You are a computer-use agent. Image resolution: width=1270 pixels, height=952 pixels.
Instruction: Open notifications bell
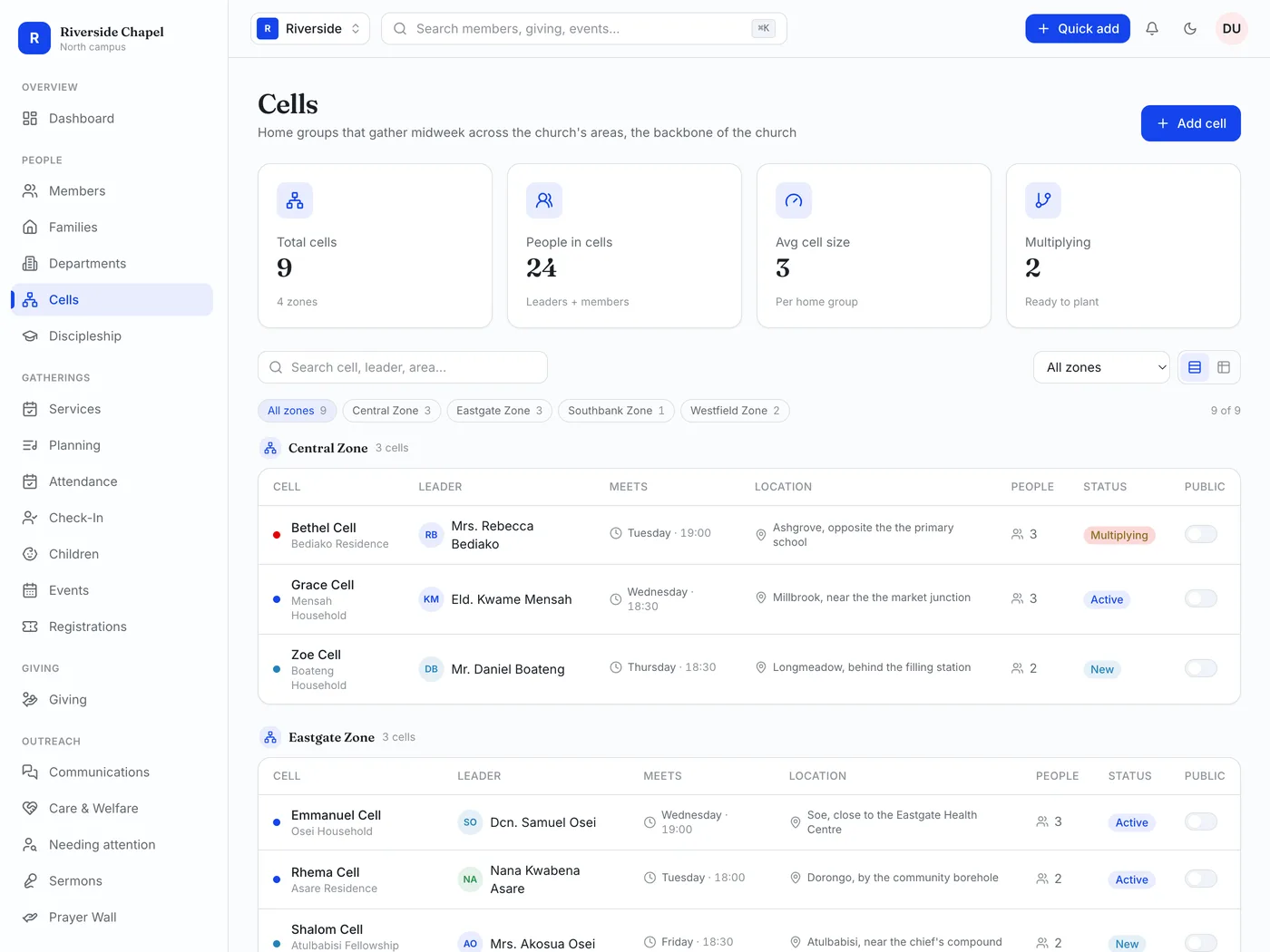1152,29
